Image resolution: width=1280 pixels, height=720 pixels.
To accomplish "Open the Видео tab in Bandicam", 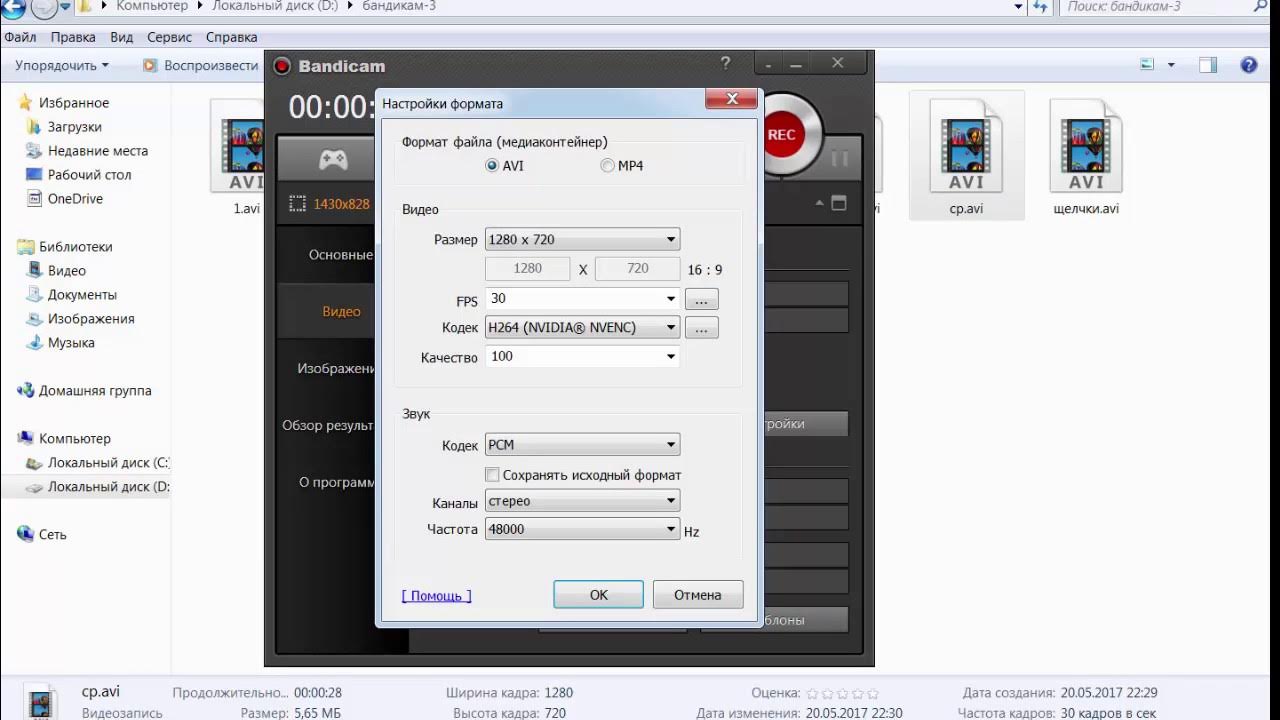I will 340,312.
